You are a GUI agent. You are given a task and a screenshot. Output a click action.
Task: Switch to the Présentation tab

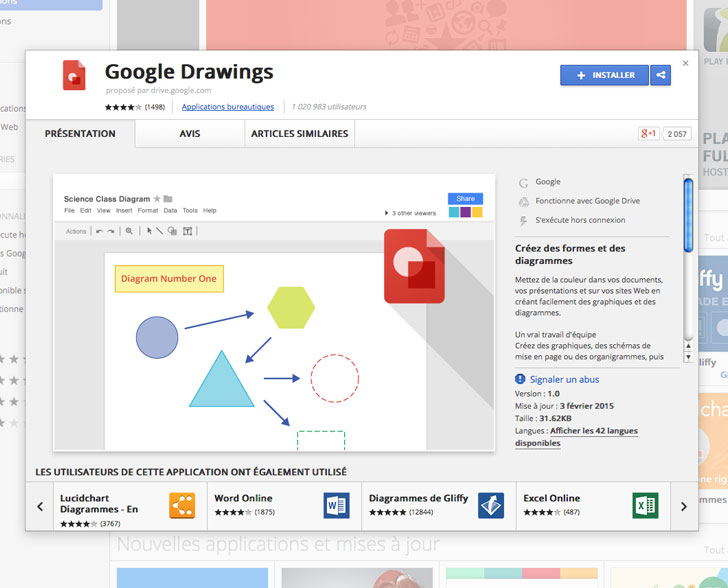tap(80, 134)
